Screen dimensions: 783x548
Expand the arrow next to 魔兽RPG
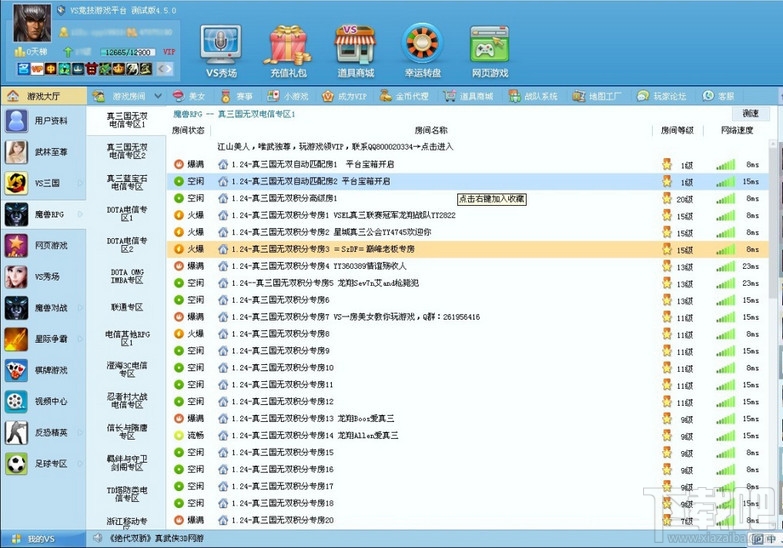pyautogui.click(x=80, y=214)
